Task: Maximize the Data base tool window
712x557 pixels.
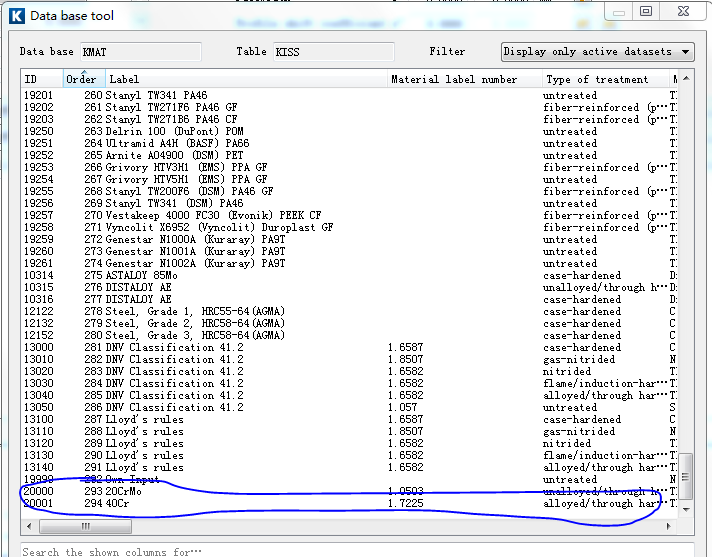Action: [x=646, y=11]
